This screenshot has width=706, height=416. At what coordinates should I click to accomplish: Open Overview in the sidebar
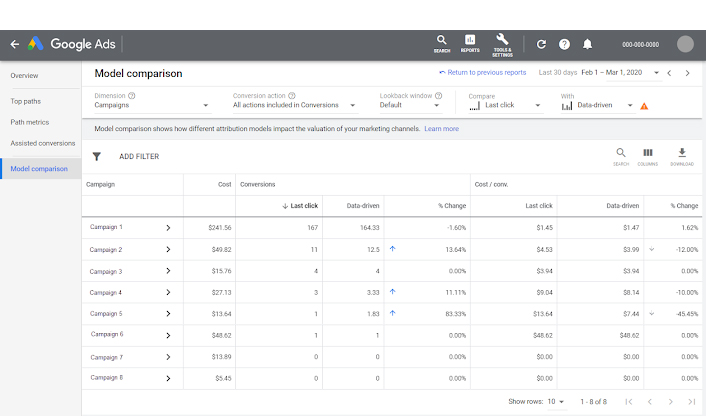tap(24, 76)
